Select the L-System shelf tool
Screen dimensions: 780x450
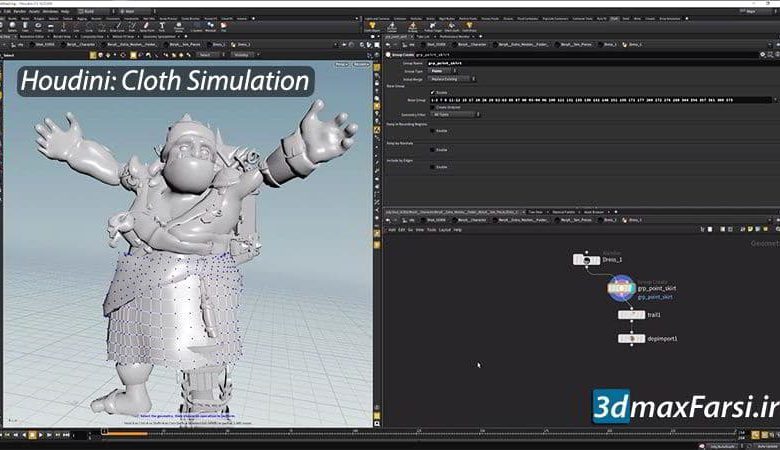tap(196, 26)
